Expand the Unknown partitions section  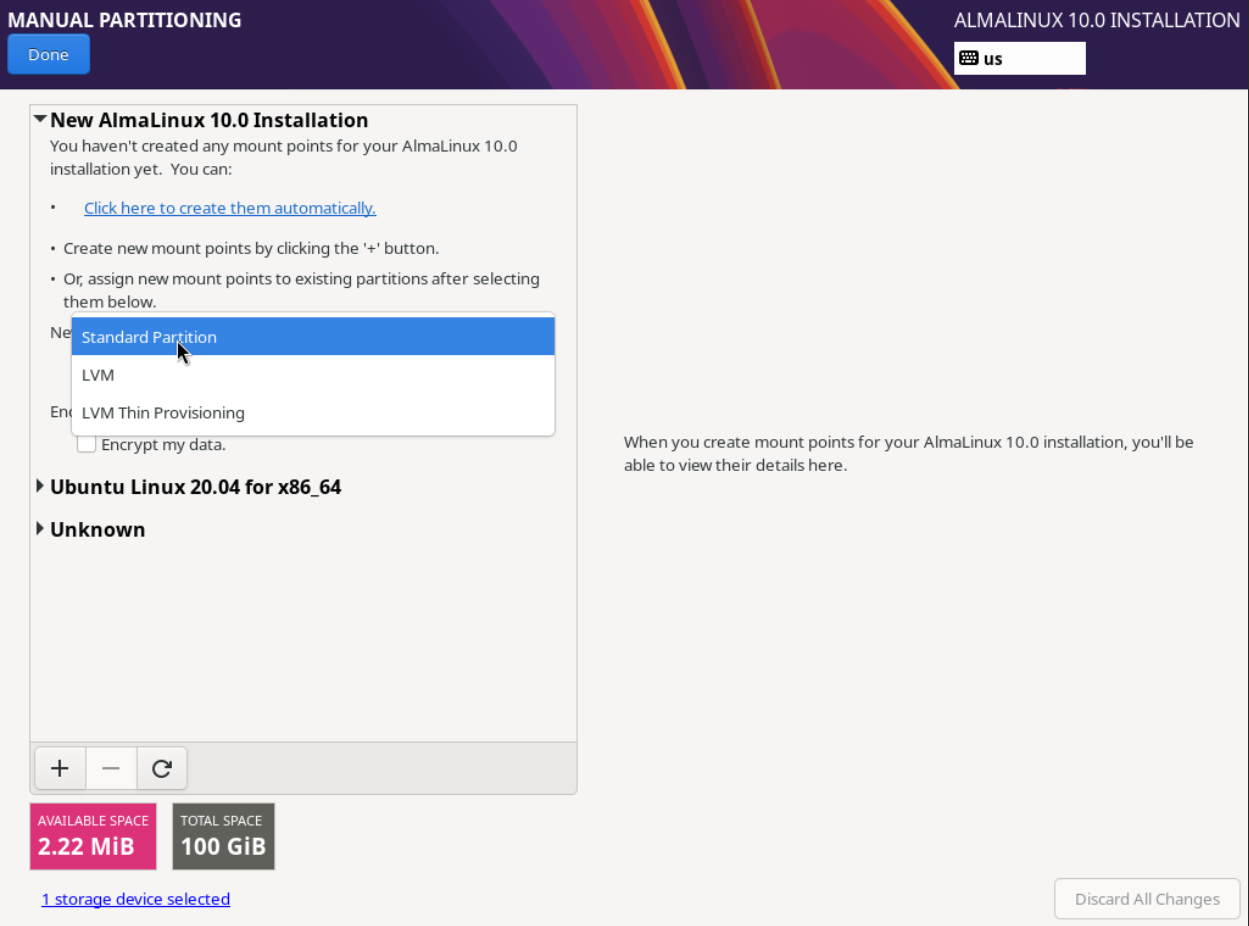tap(40, 529)
